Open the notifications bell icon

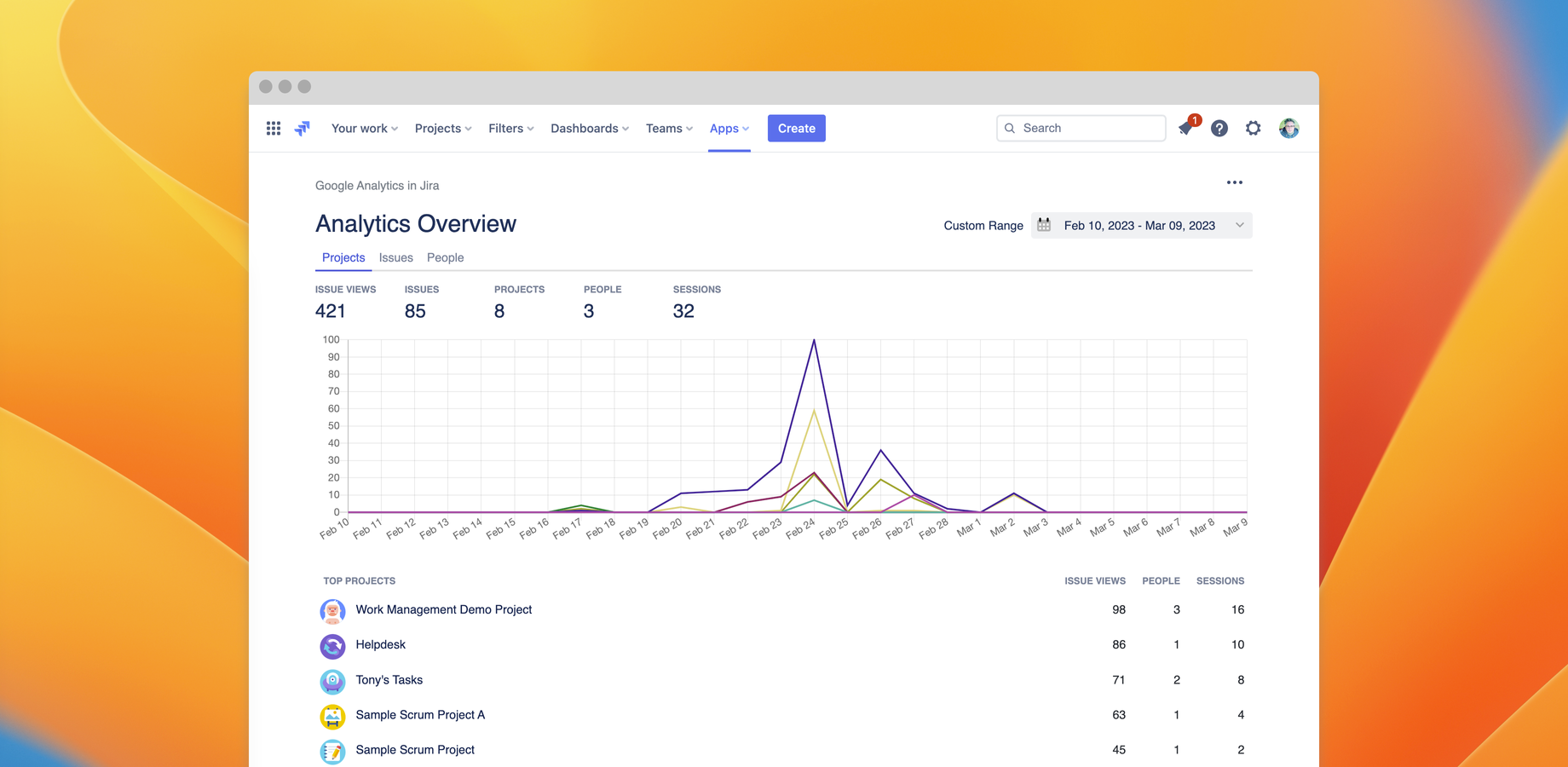click(1186, 128)
